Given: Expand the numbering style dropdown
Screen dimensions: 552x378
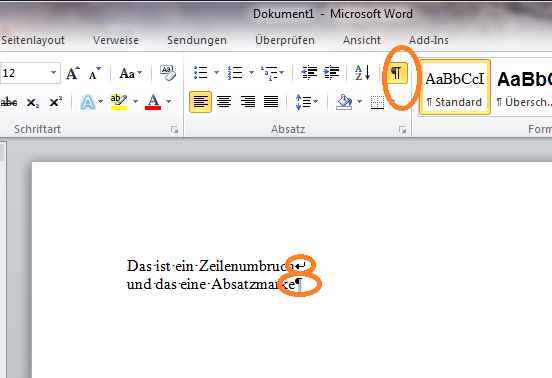Looking at the screenshot, I should click(251, 73).
